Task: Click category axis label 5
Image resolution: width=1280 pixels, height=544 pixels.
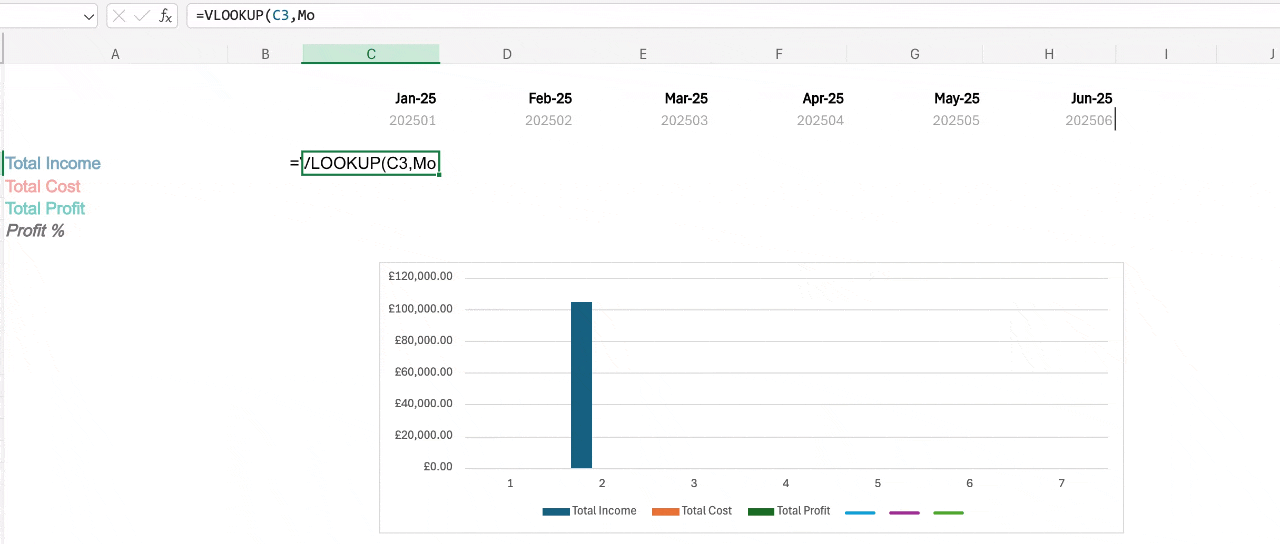Action: (x=878, y=484)
